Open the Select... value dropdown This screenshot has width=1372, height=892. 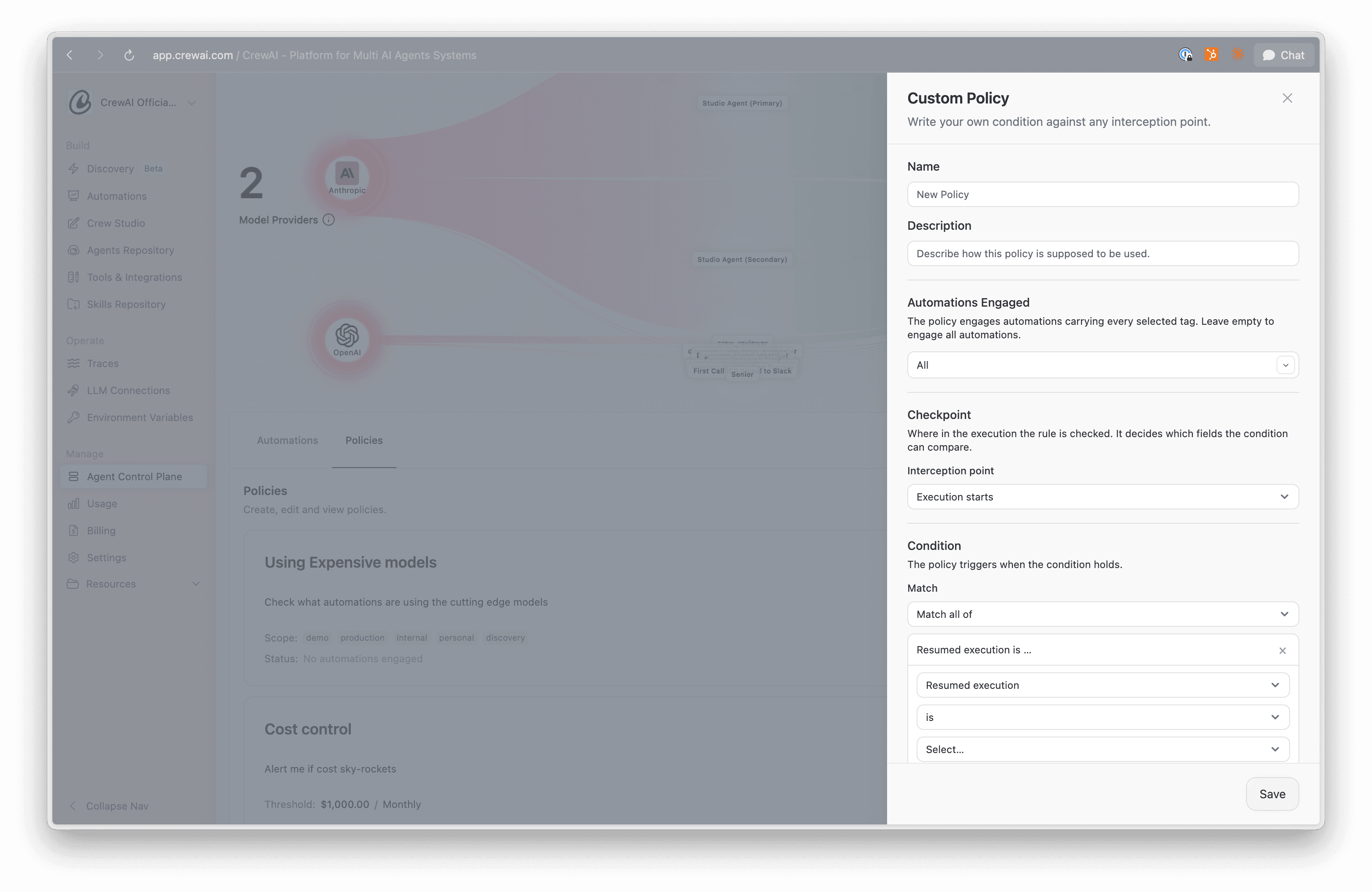coord(1102,749)
